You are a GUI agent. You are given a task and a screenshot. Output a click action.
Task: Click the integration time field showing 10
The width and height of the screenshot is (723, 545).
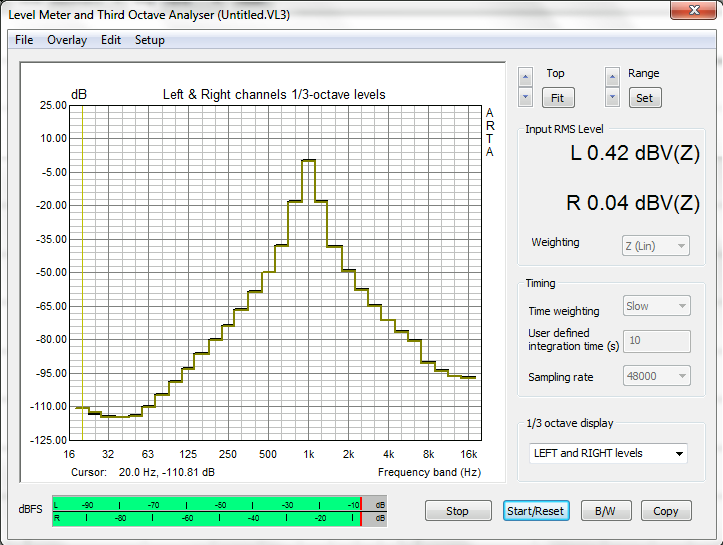point(657,341)
